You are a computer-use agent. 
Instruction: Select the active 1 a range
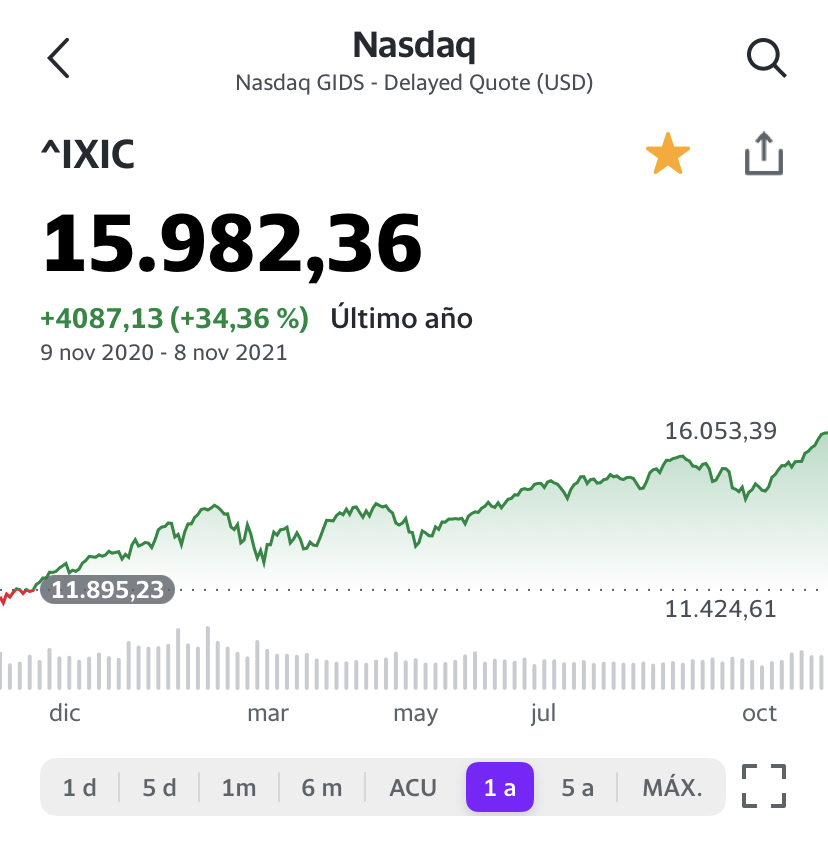(500, 787)
